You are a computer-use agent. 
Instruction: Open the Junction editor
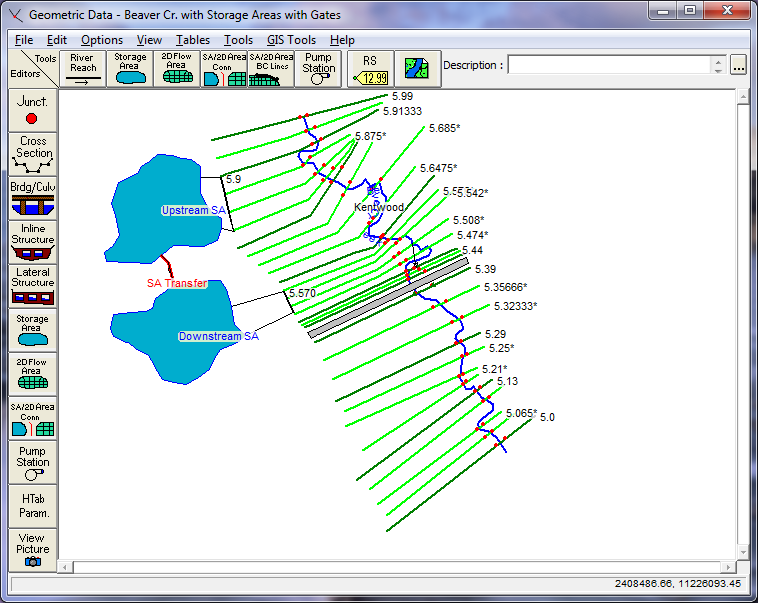(32, 110)
